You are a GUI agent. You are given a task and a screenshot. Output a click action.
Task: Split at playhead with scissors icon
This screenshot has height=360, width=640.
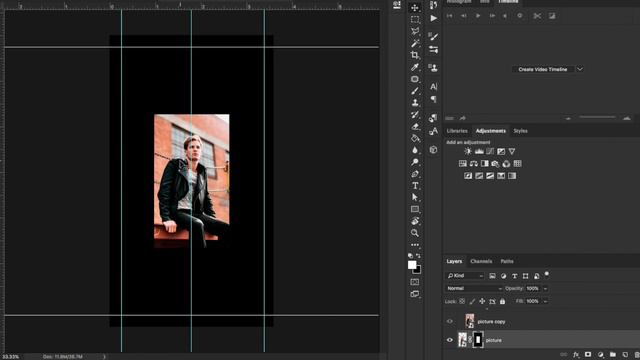pyautogui.click(x=537, y=16)
